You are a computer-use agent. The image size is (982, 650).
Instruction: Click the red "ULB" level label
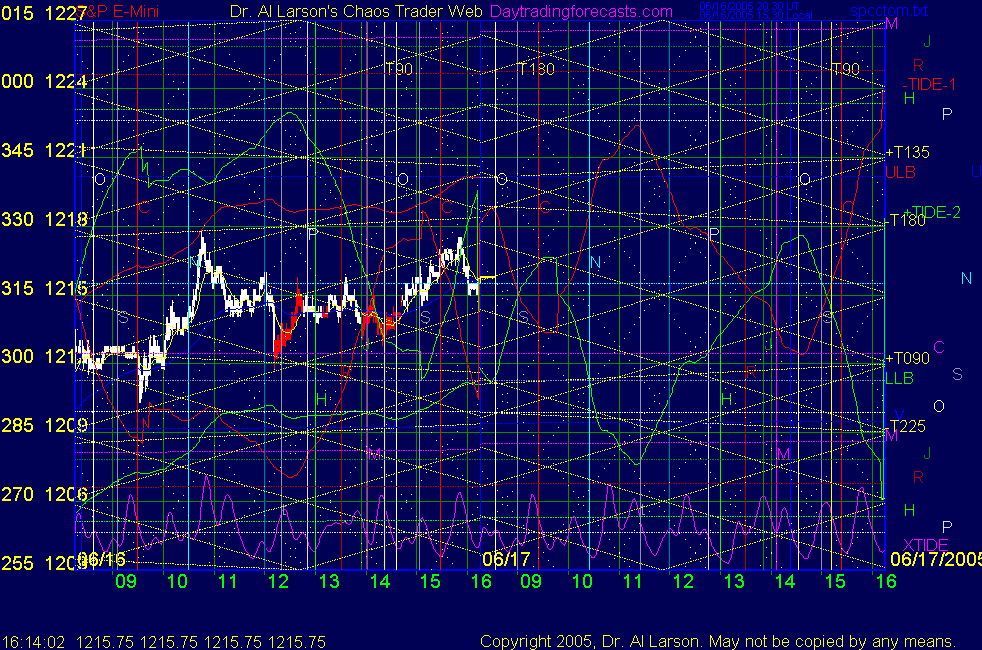click(901, 172)
